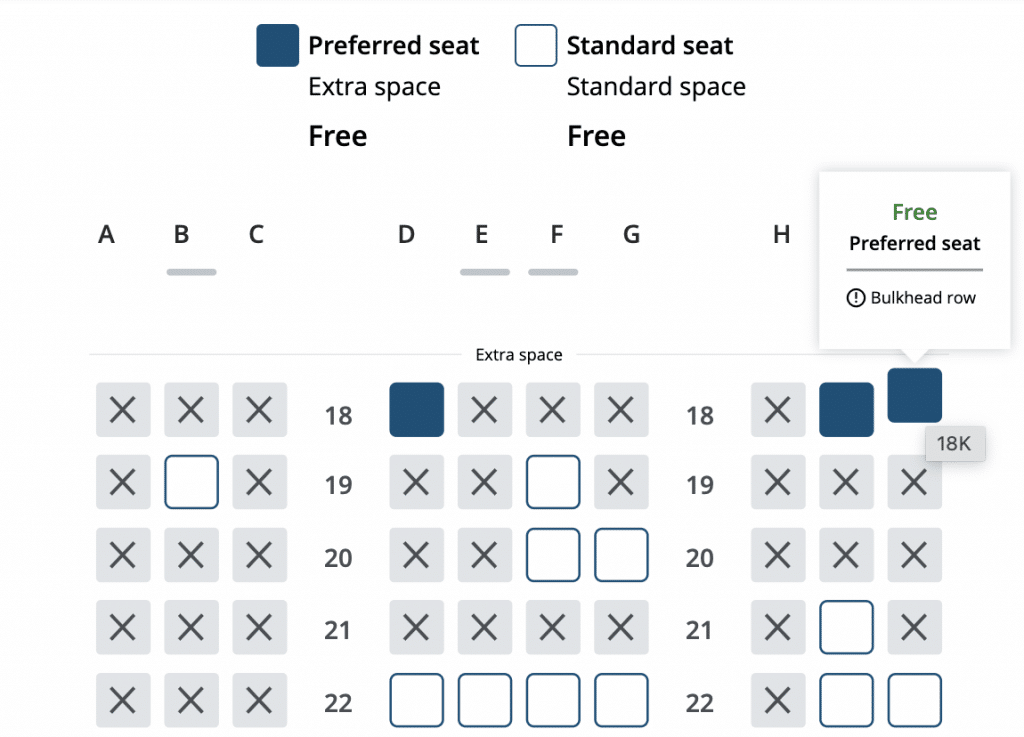
Task: Select standard seat 19F
Action: point(553,482)
